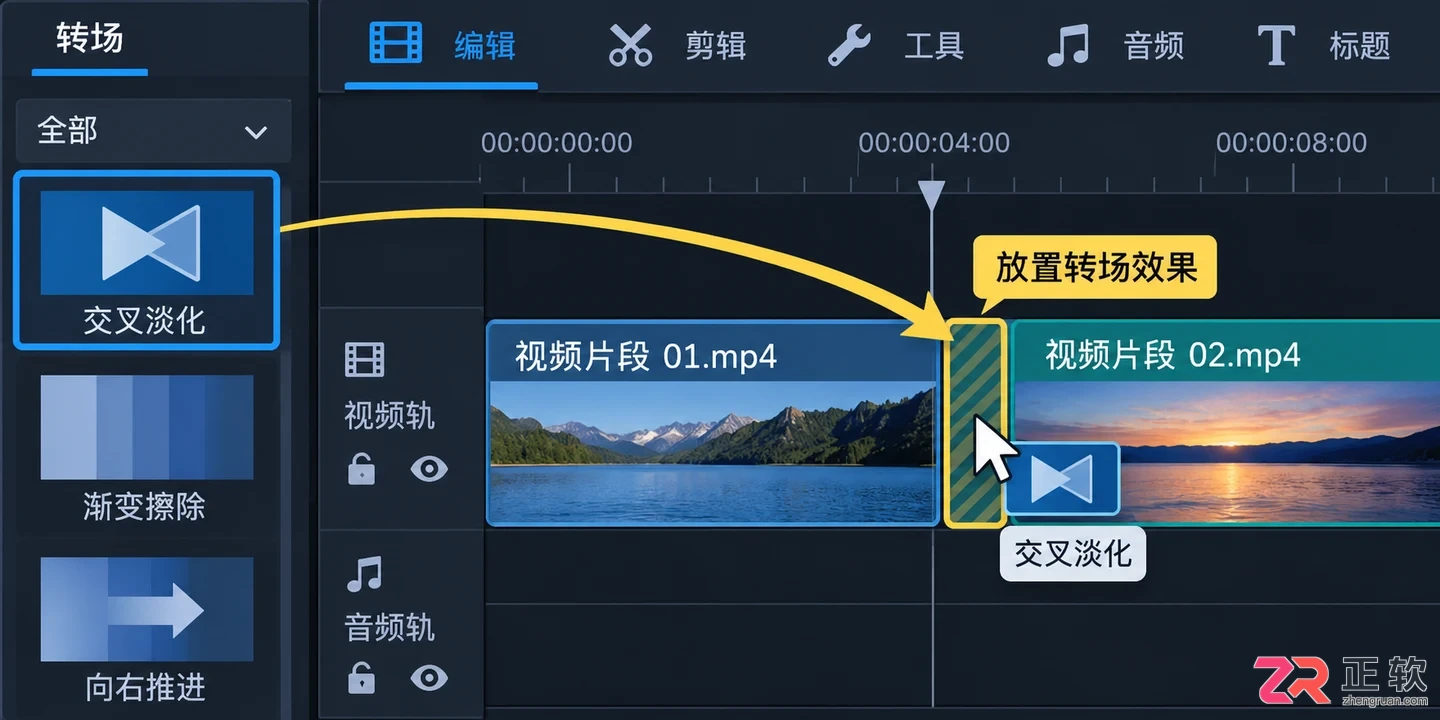Open the 音频 tab
Screen dimensions: 1440x720
click(1115, 45)
